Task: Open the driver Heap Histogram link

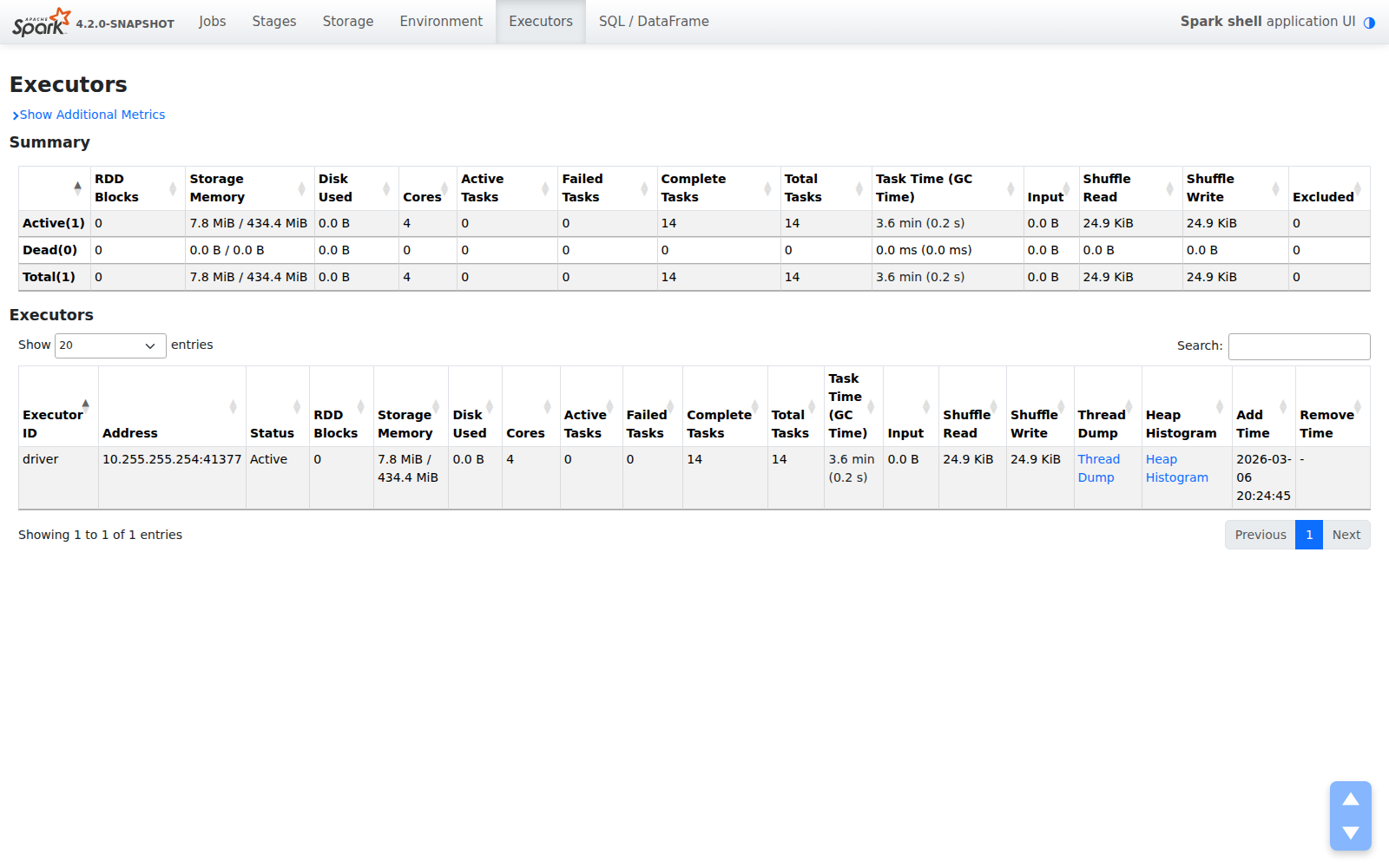Action: coord(1176,468)
